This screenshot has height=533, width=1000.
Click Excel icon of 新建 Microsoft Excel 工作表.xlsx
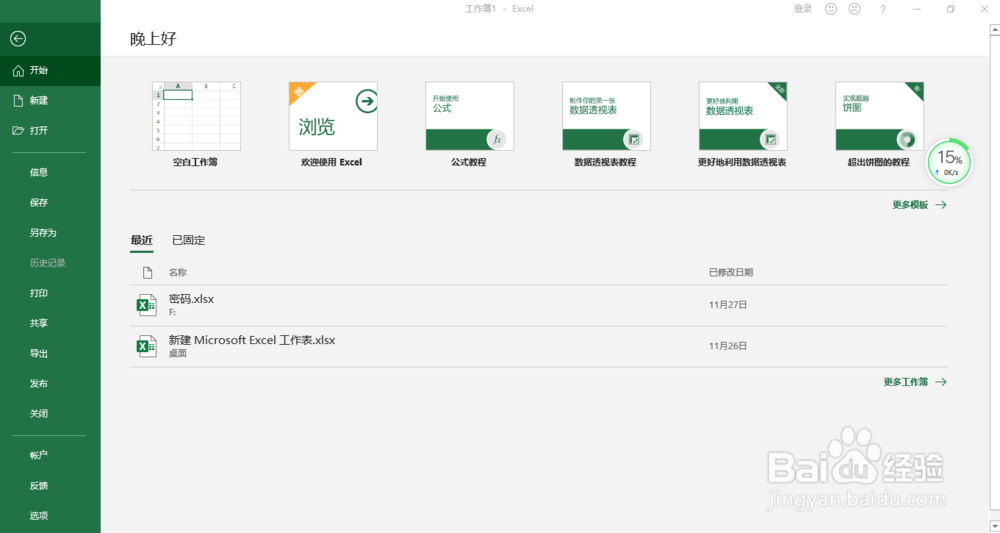tap(147, 346)
